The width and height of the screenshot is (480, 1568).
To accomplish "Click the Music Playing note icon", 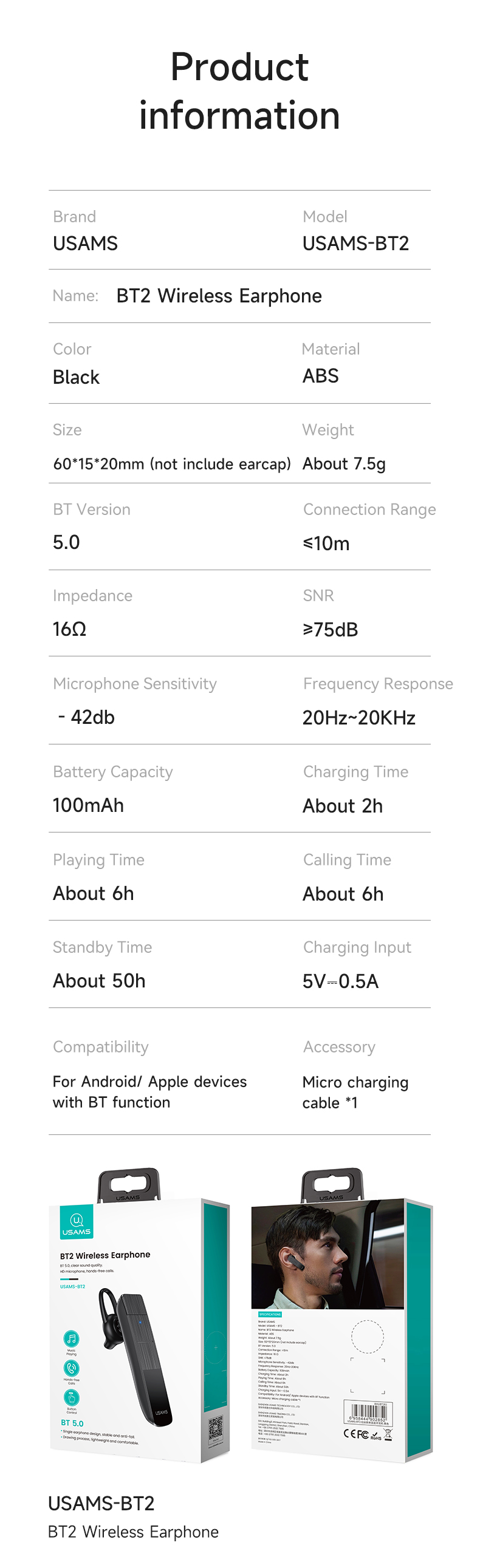I will coord(71,1338).
